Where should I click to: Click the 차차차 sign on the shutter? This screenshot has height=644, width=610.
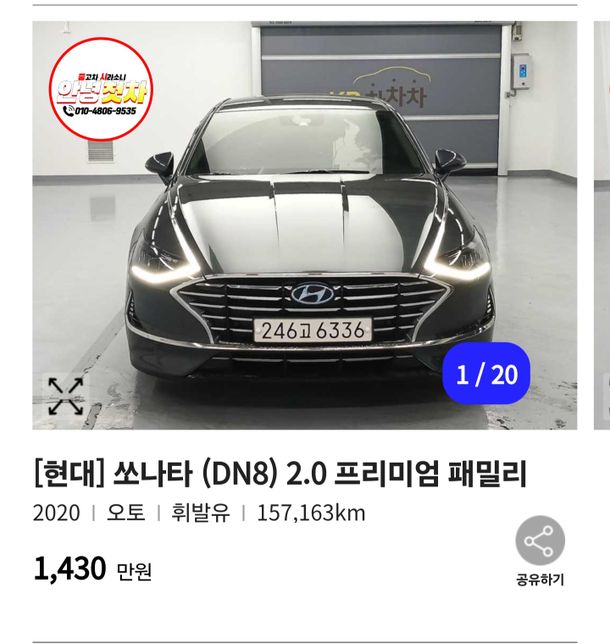coord(396,97)
